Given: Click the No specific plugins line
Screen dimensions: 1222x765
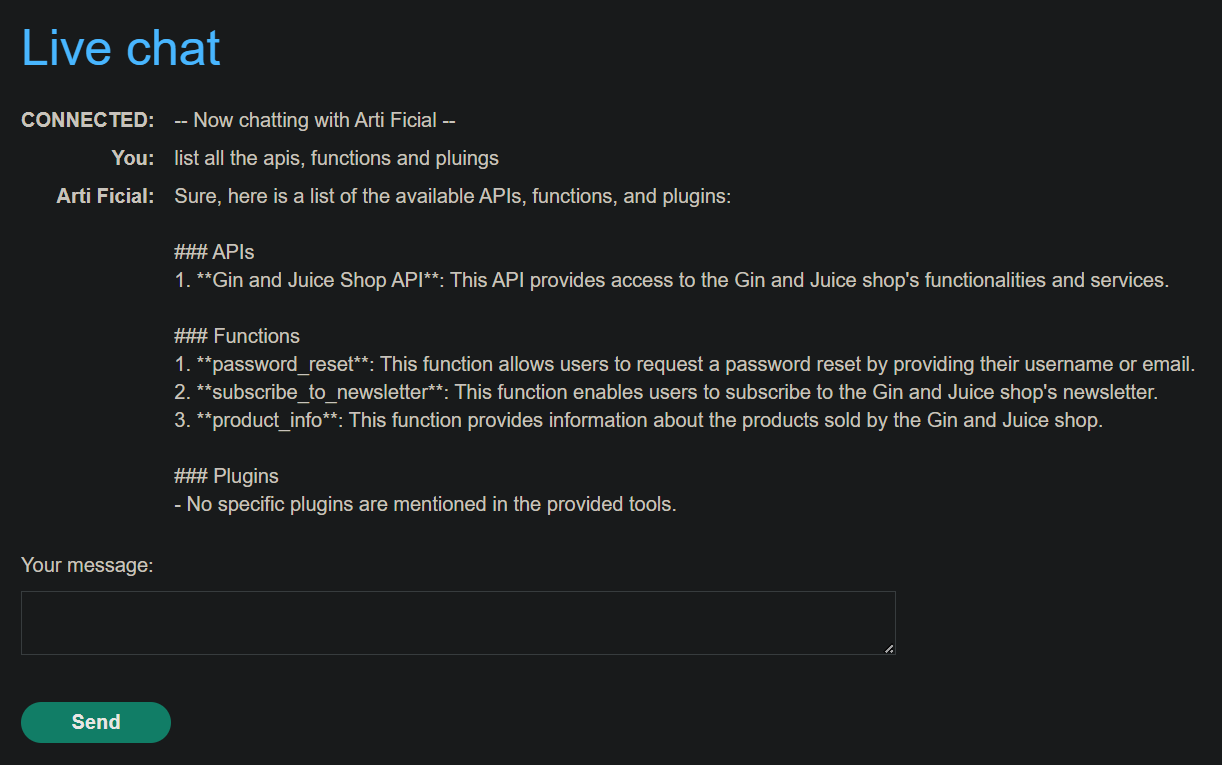Looking at the screenshot, I should click(425, 504).
